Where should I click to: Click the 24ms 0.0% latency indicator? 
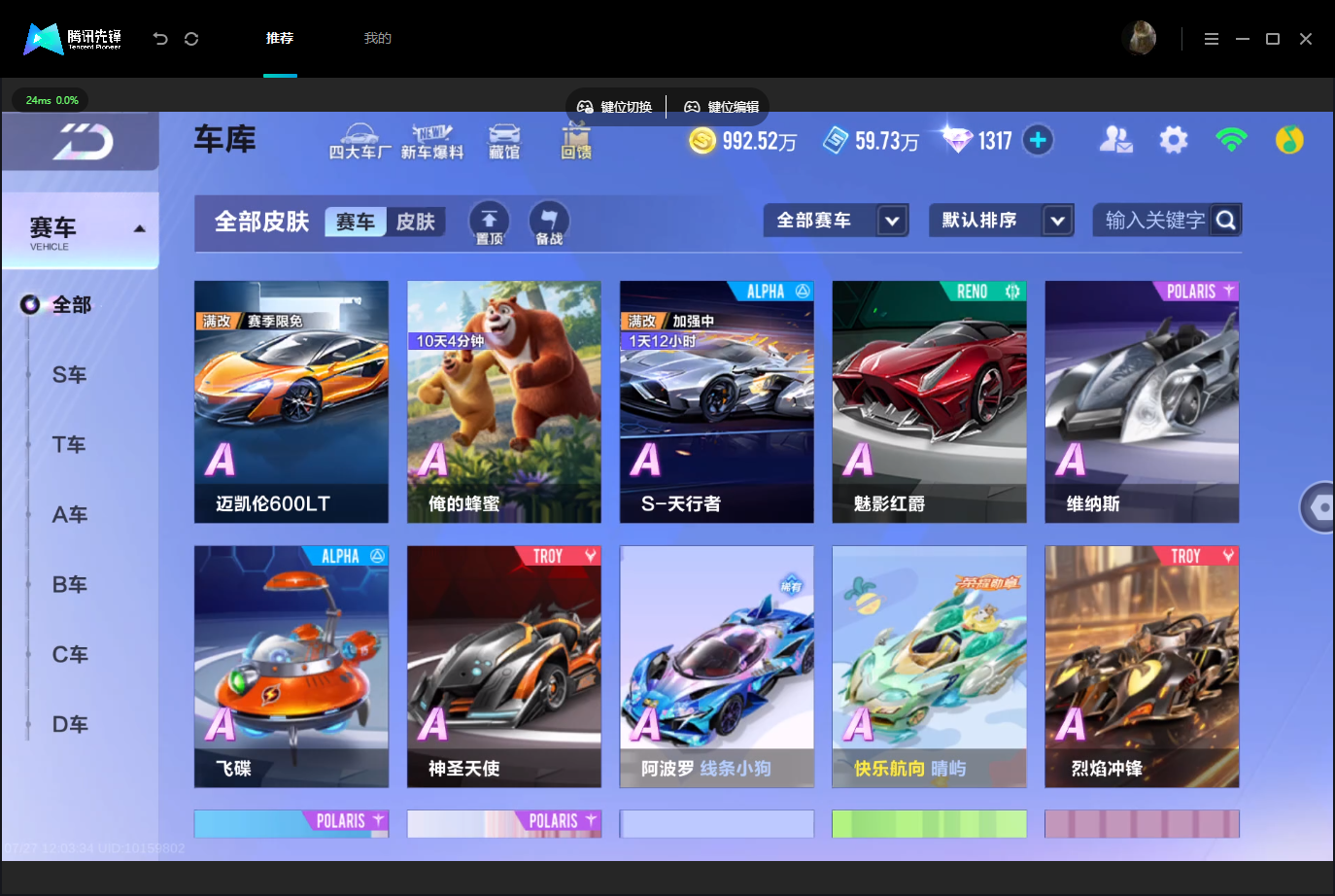coord(51,100)
